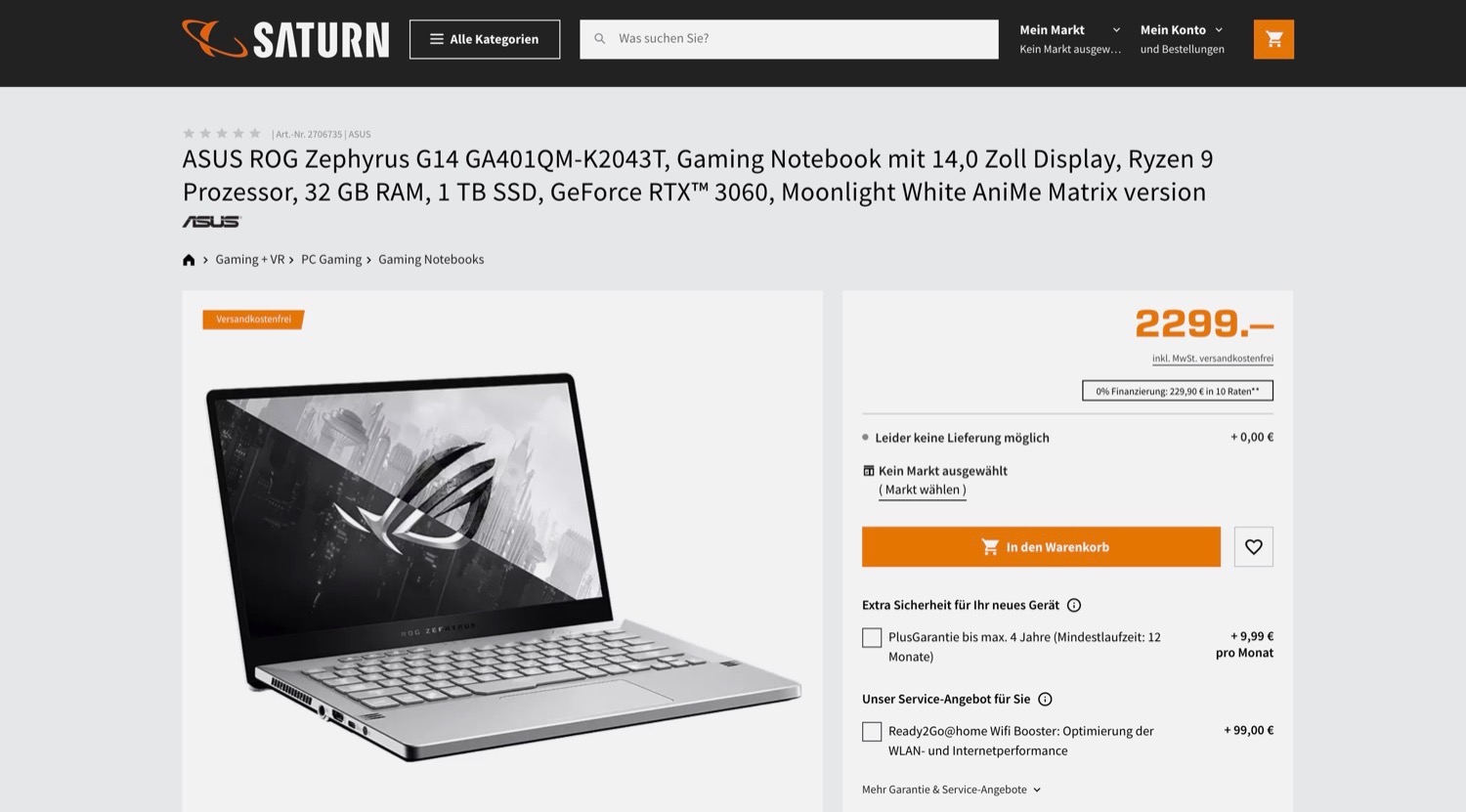The height and width of the screenshot is (812, 1466).
Task: Open info icon next to Extra Sicherheit
Action: pyautogui.click(x=1074, y=605)
